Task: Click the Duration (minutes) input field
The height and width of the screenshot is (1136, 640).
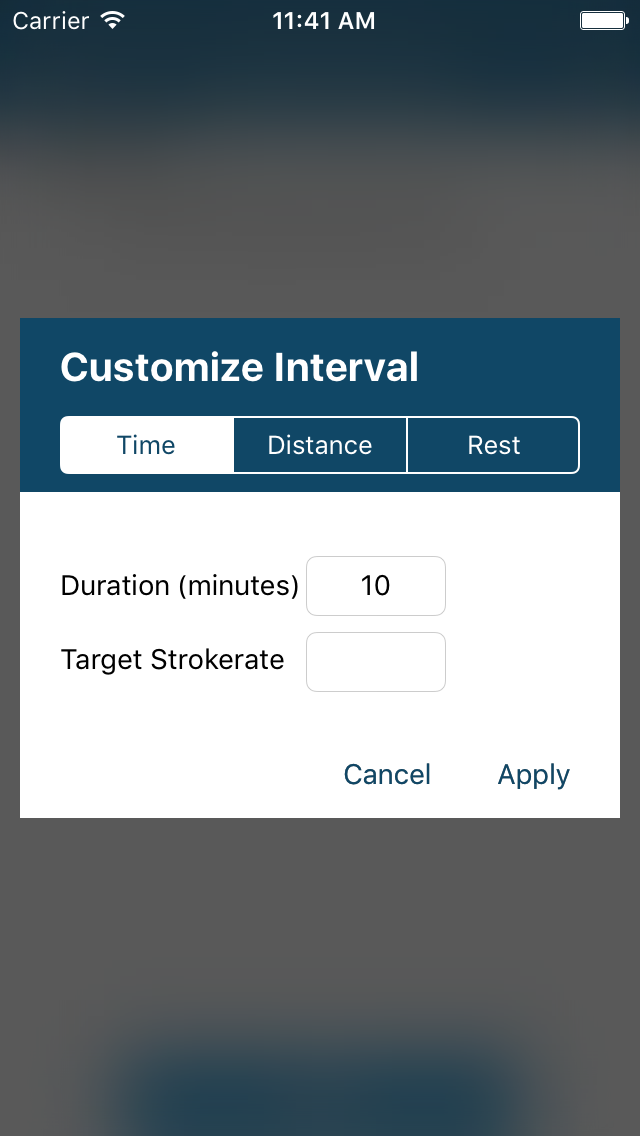Action: pyautogui.click(x=376, y=586)
